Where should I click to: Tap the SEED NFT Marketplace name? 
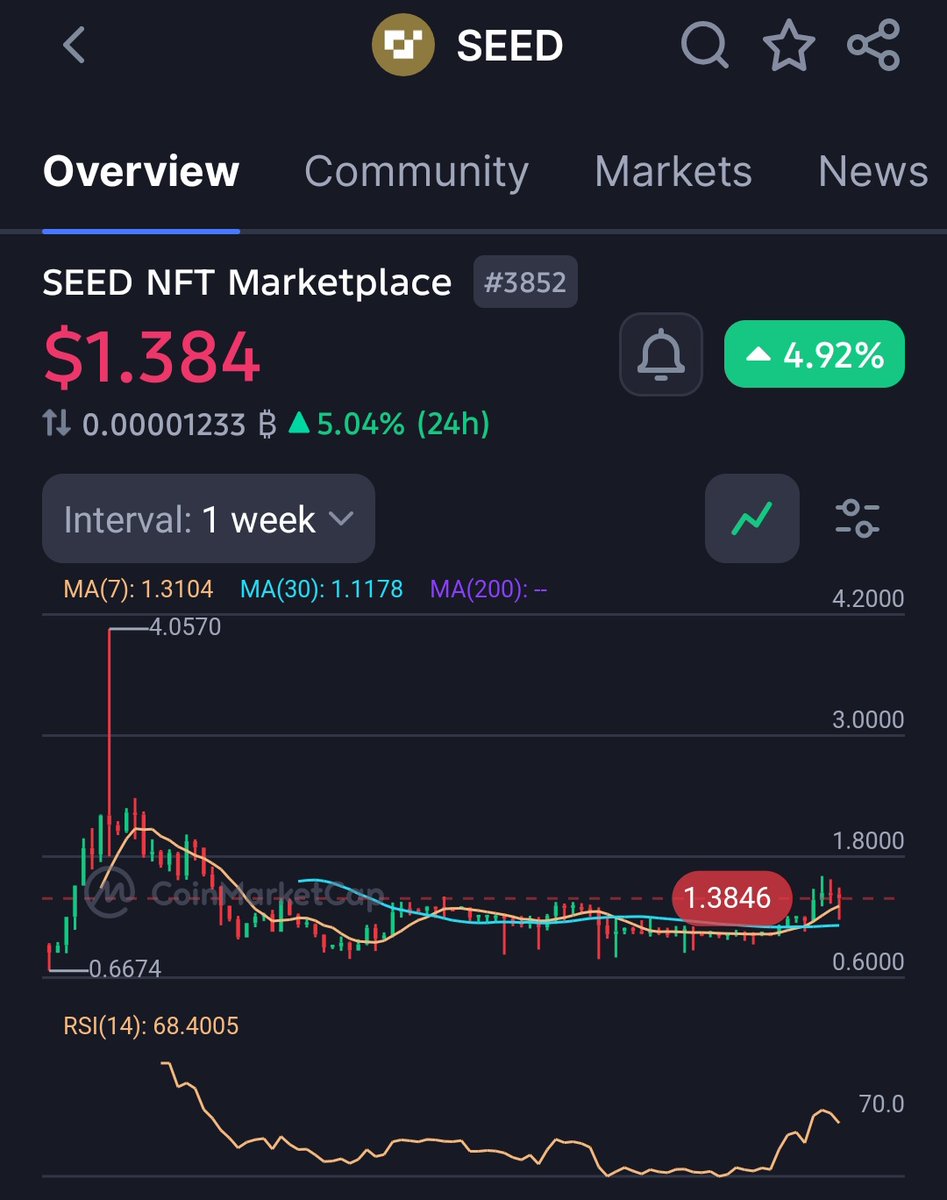coord(247,283)
